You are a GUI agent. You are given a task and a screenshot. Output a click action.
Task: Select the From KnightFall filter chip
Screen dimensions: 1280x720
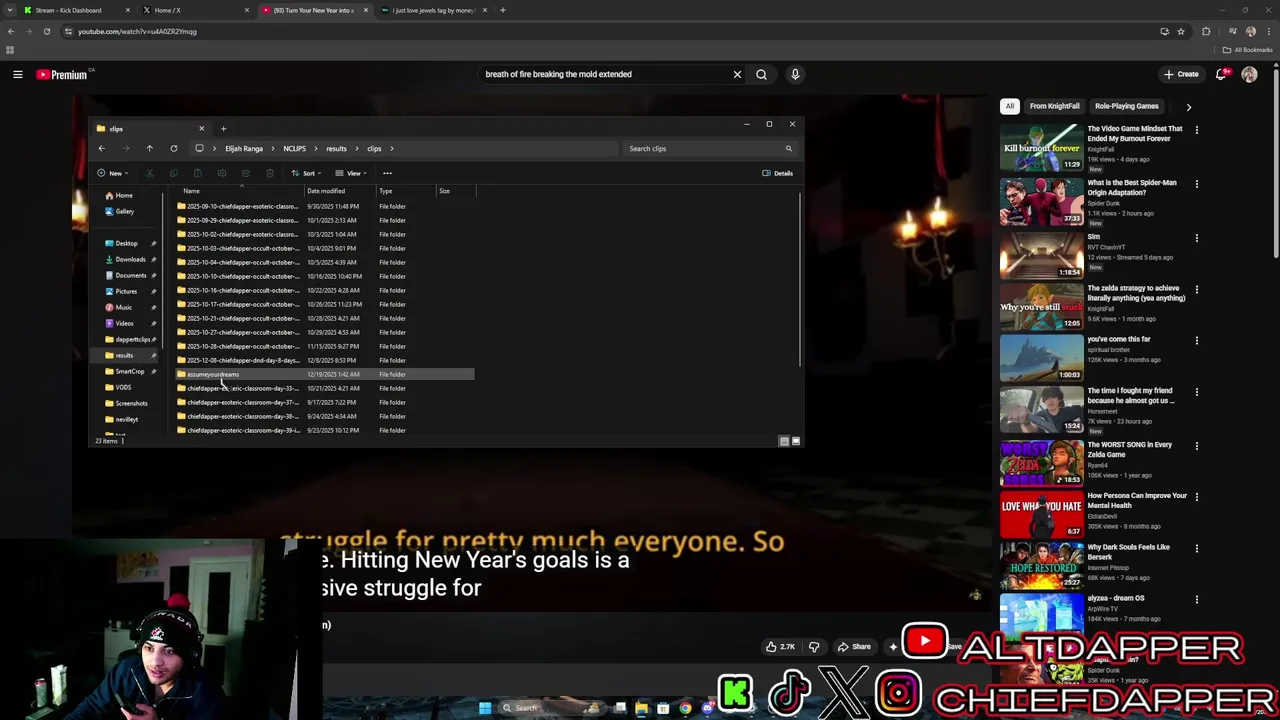point(1054,106)
